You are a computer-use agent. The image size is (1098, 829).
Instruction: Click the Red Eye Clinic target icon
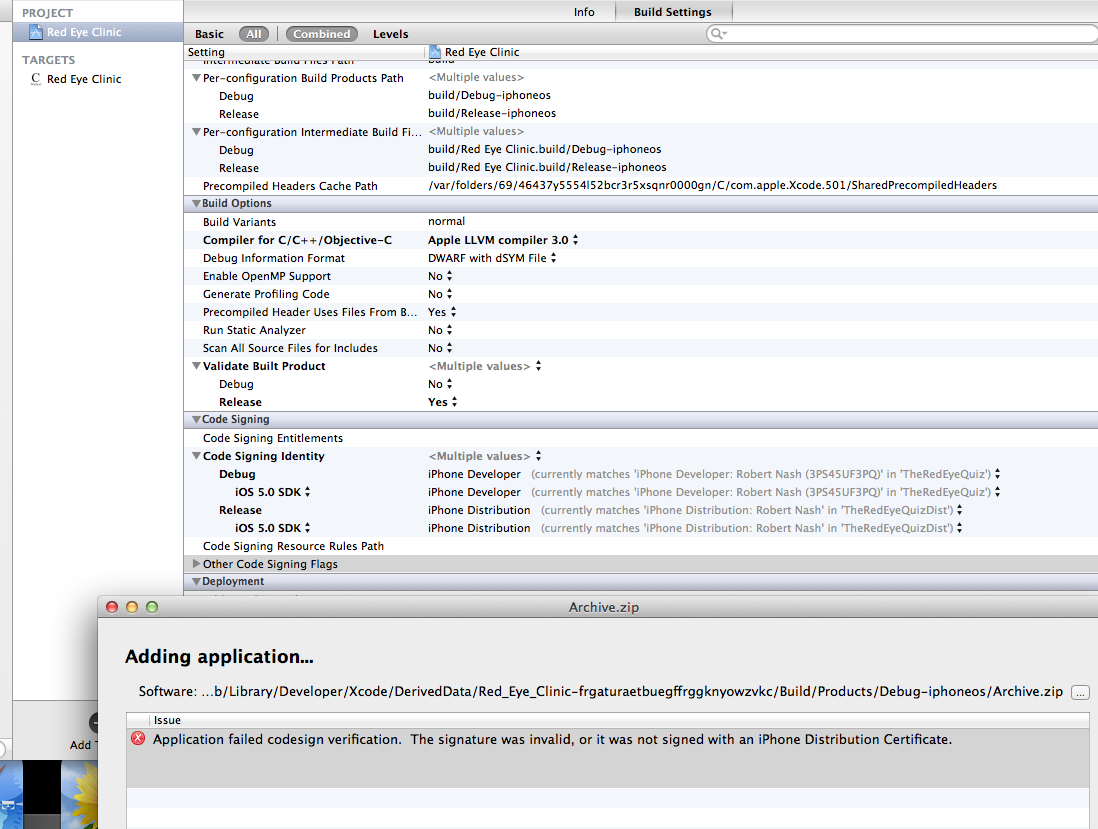point(36,79)
